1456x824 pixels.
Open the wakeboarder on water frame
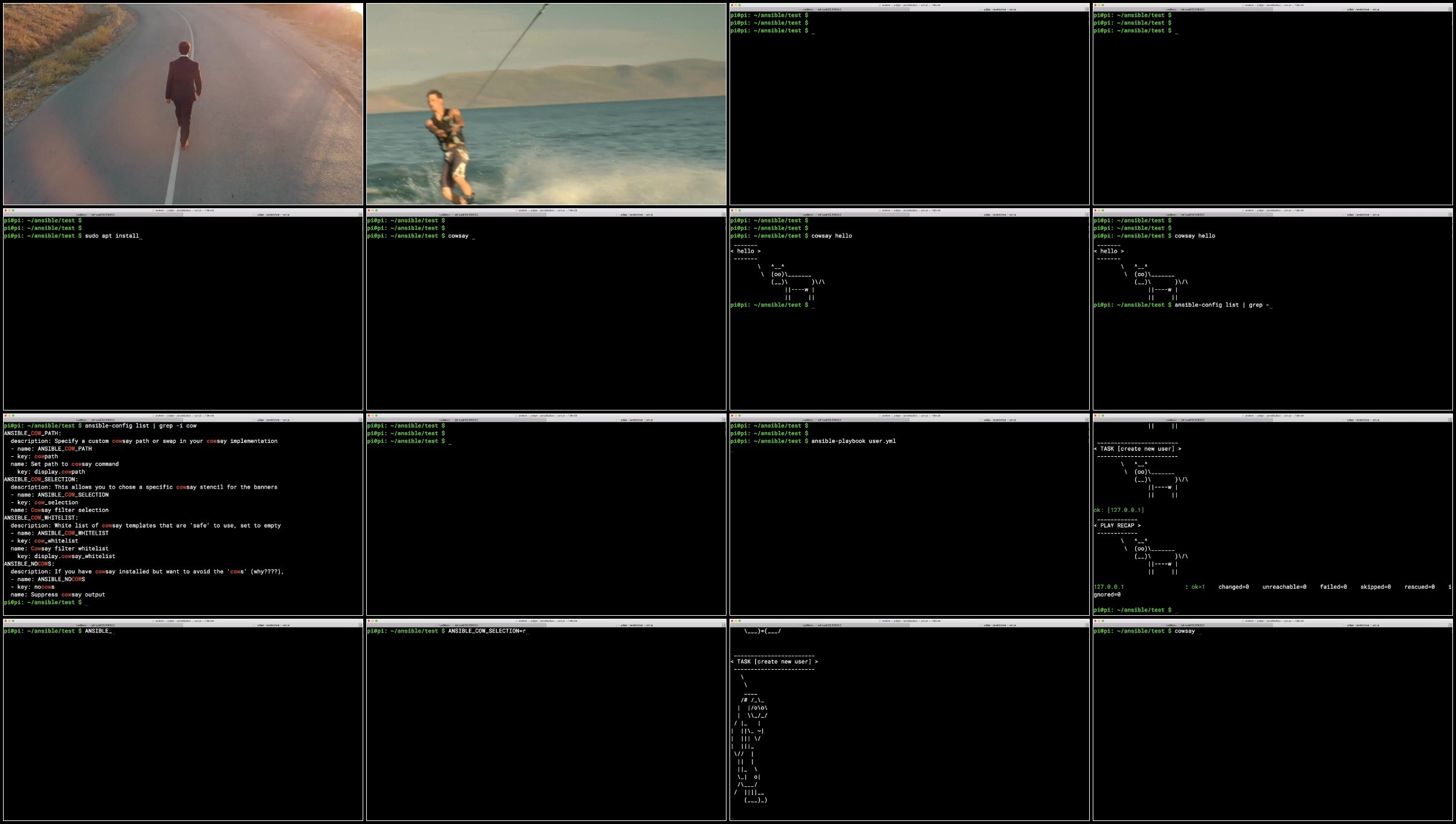click(x=546, y=104)
